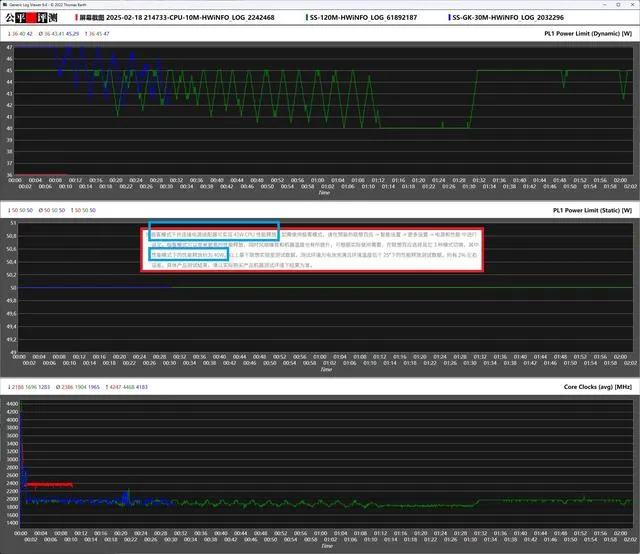Screen dimensions: 640x554
Task: Click the Generic Log Viewer title bar text
Action: tap(50, 3)
